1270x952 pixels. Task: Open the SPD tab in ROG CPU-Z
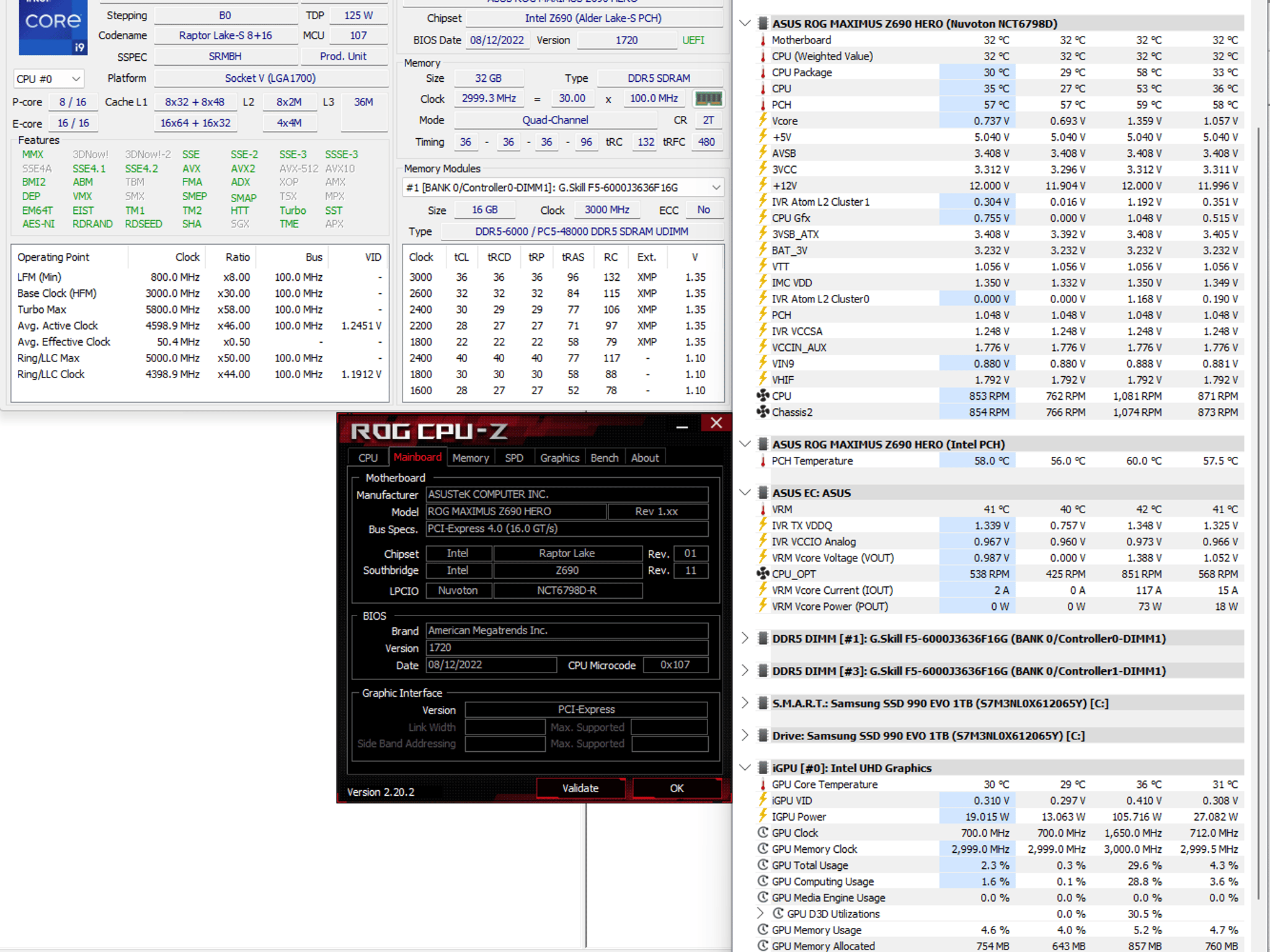[513, 457]
